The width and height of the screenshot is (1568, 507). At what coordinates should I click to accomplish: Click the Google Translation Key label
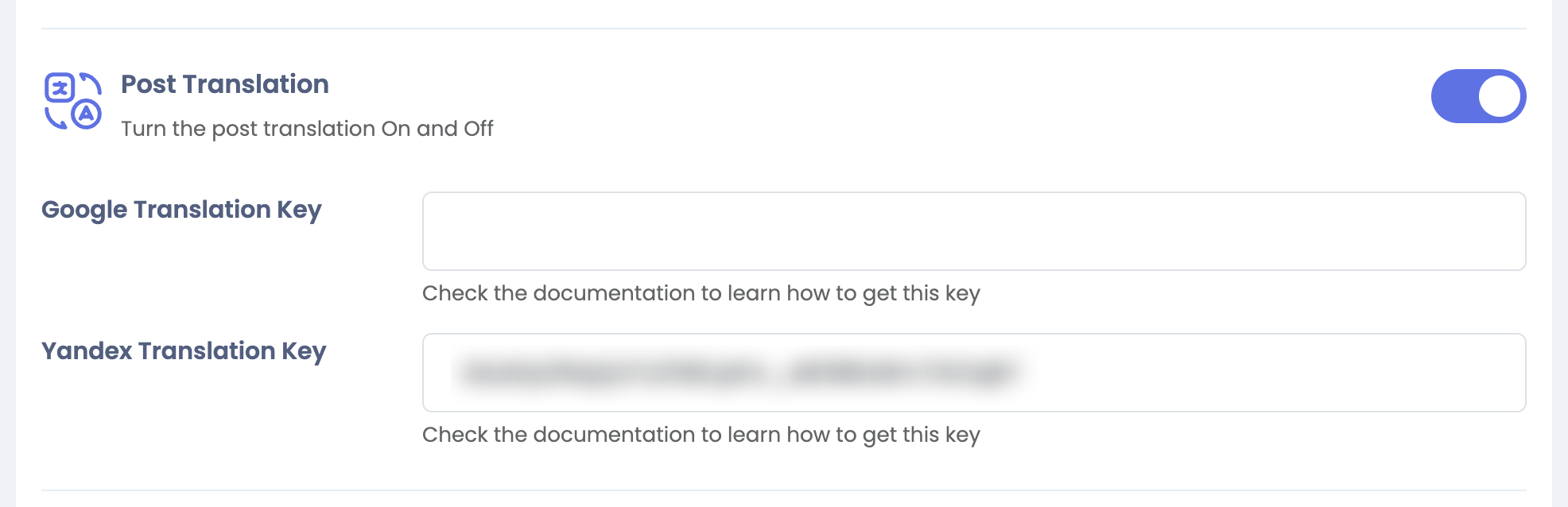[181, 210]
